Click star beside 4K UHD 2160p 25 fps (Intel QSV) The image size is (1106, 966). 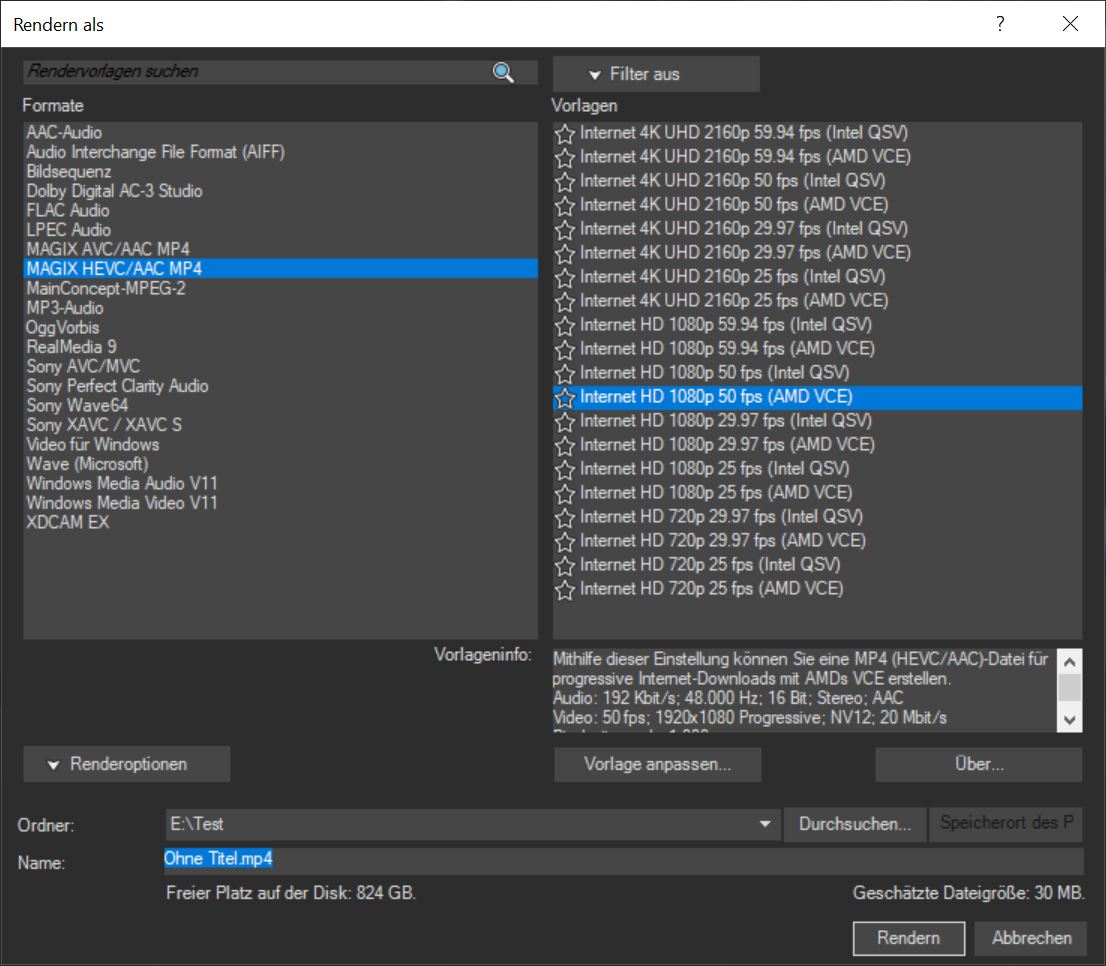click(x=564, y=277)
